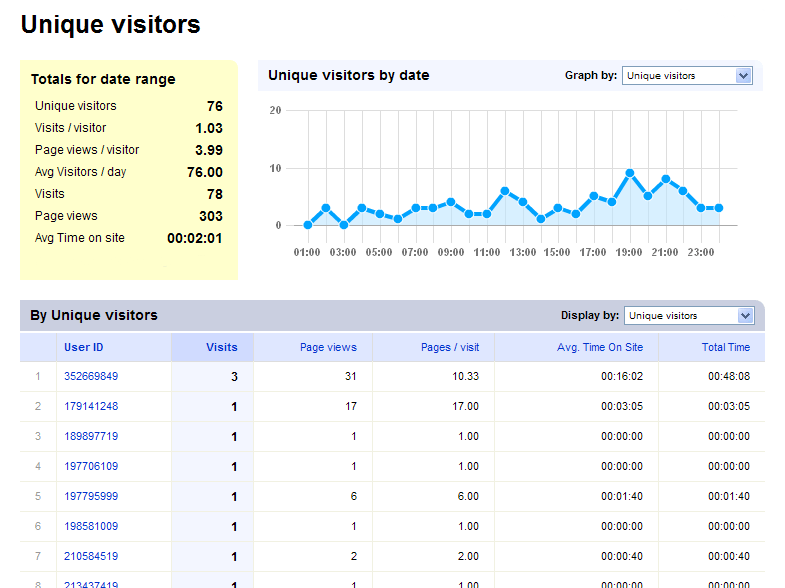This screenshot has width=785, height=588.
Task: Open user ID 352669849 details
Action: pyautogui.click(x=91, y=377)
